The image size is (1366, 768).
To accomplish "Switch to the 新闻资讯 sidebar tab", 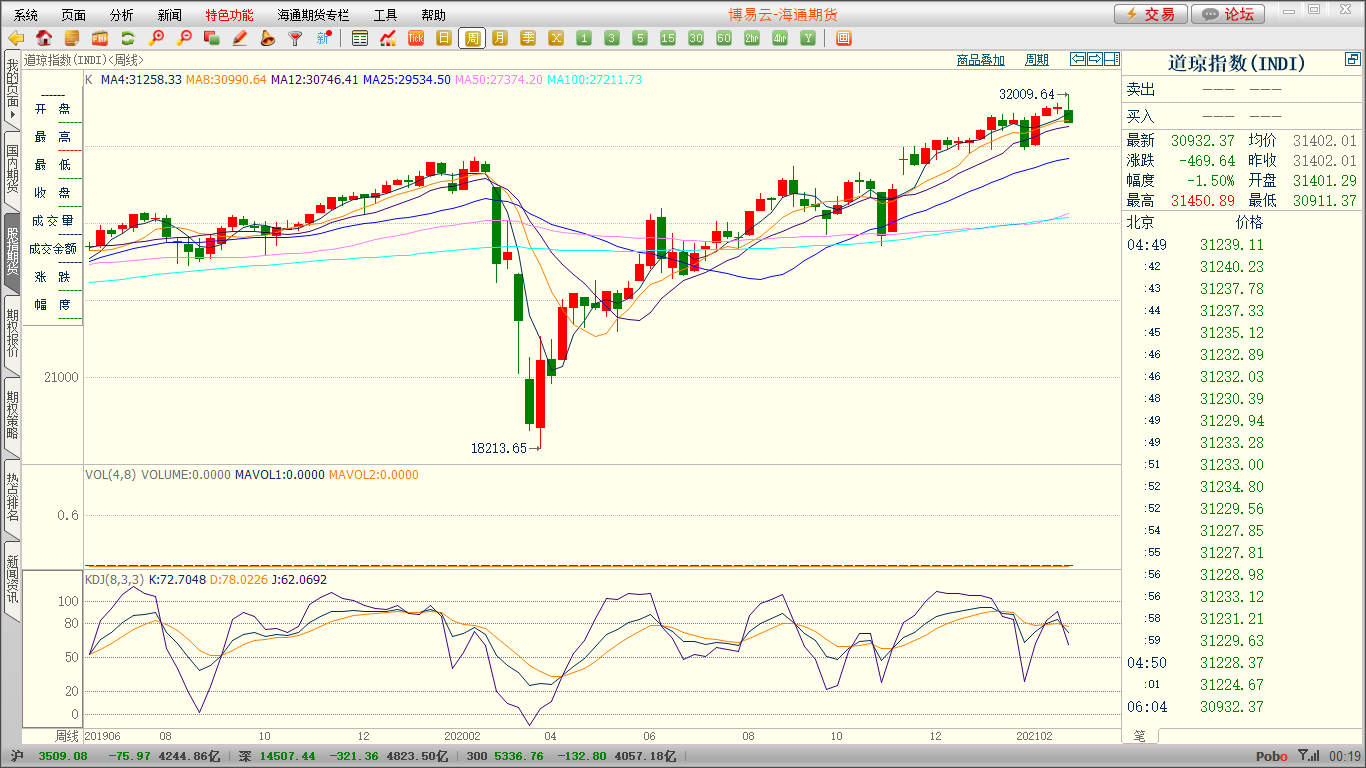I will [12, 580].
